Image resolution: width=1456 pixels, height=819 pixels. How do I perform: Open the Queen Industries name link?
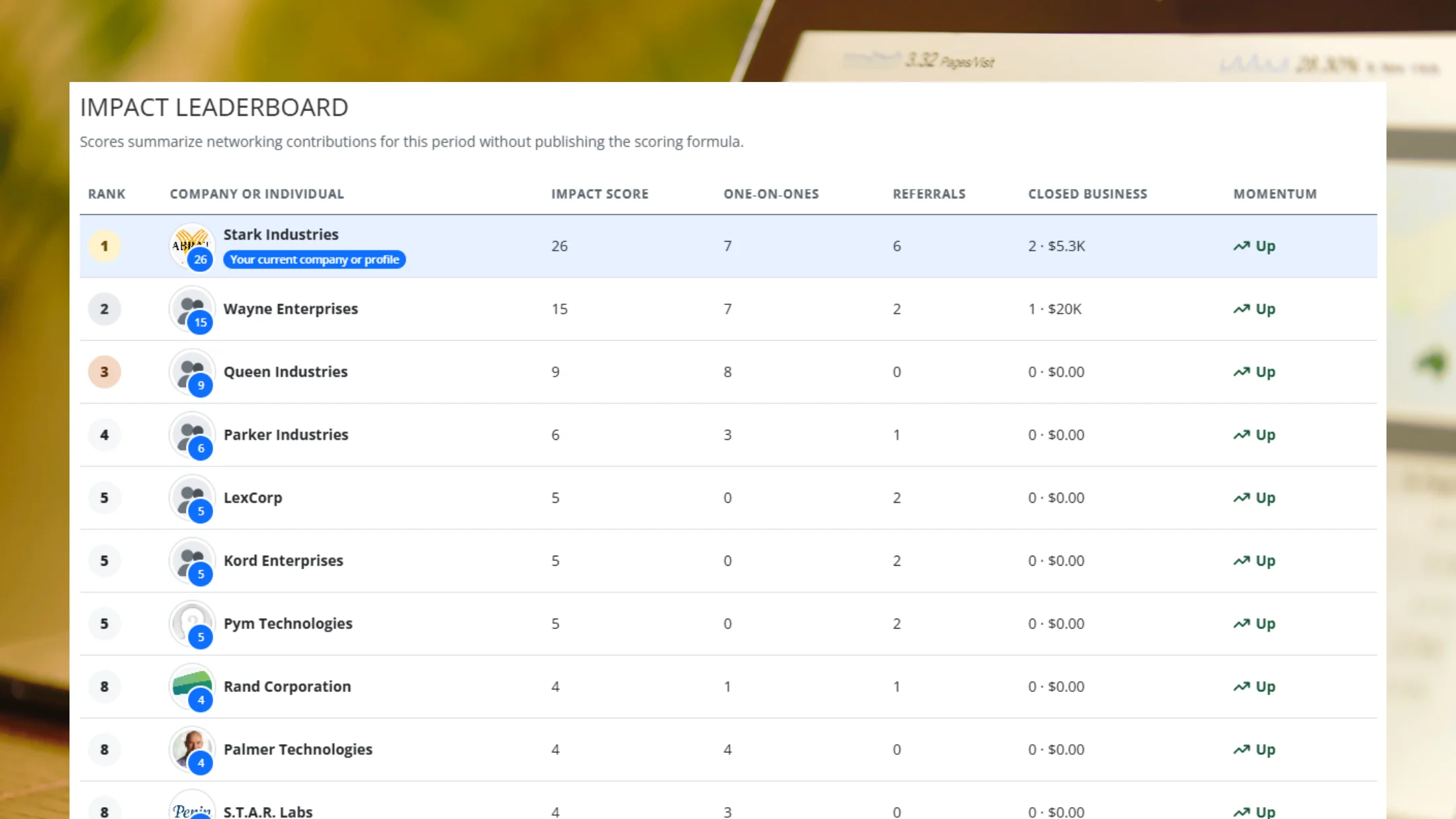(x=285, y=372)
